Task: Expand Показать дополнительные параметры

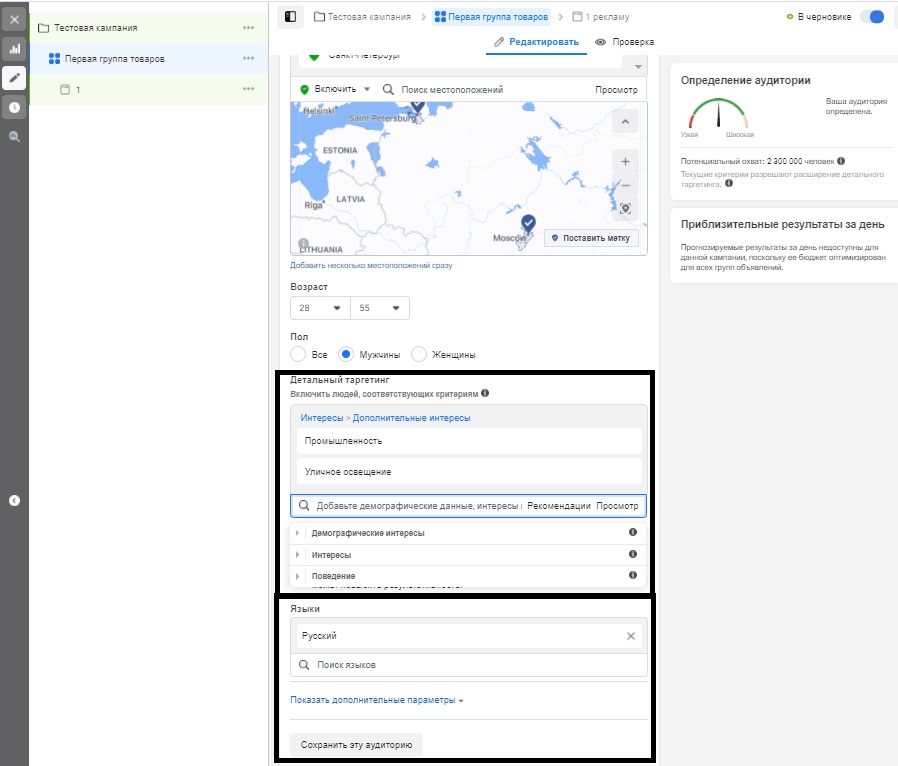Action: point(376,700)
